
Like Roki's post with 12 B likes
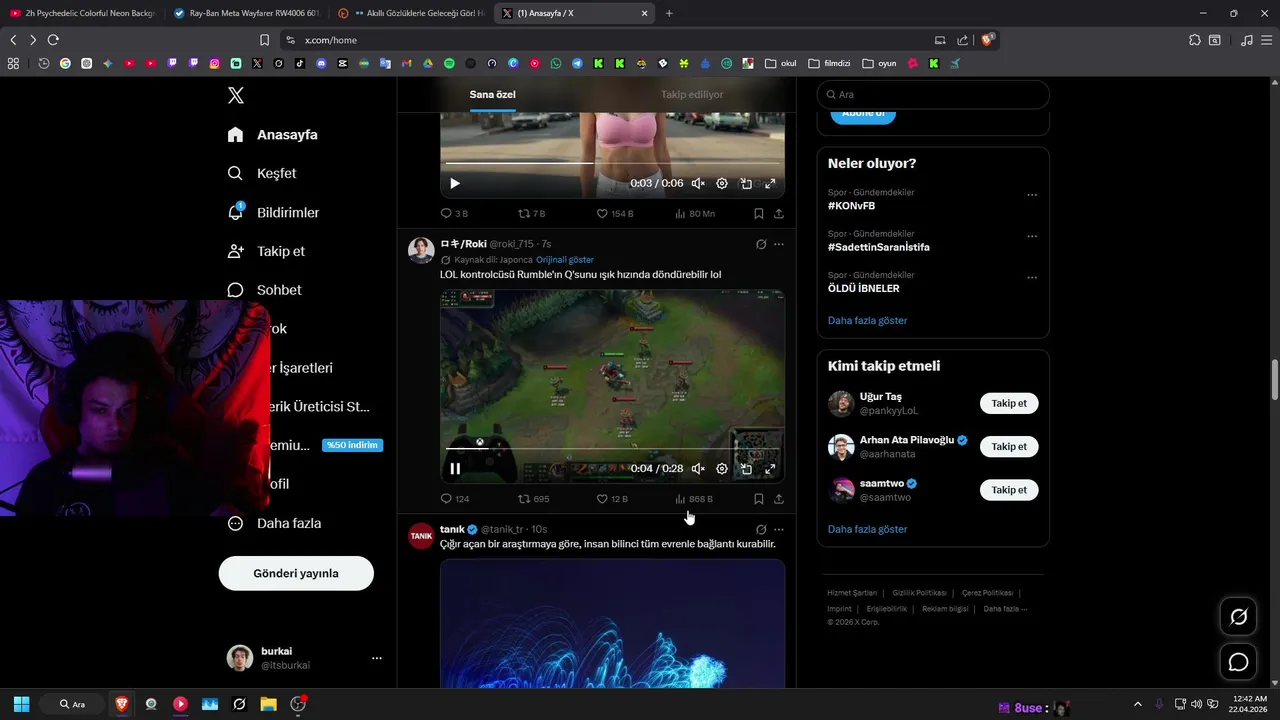click(x=612, y=498)
